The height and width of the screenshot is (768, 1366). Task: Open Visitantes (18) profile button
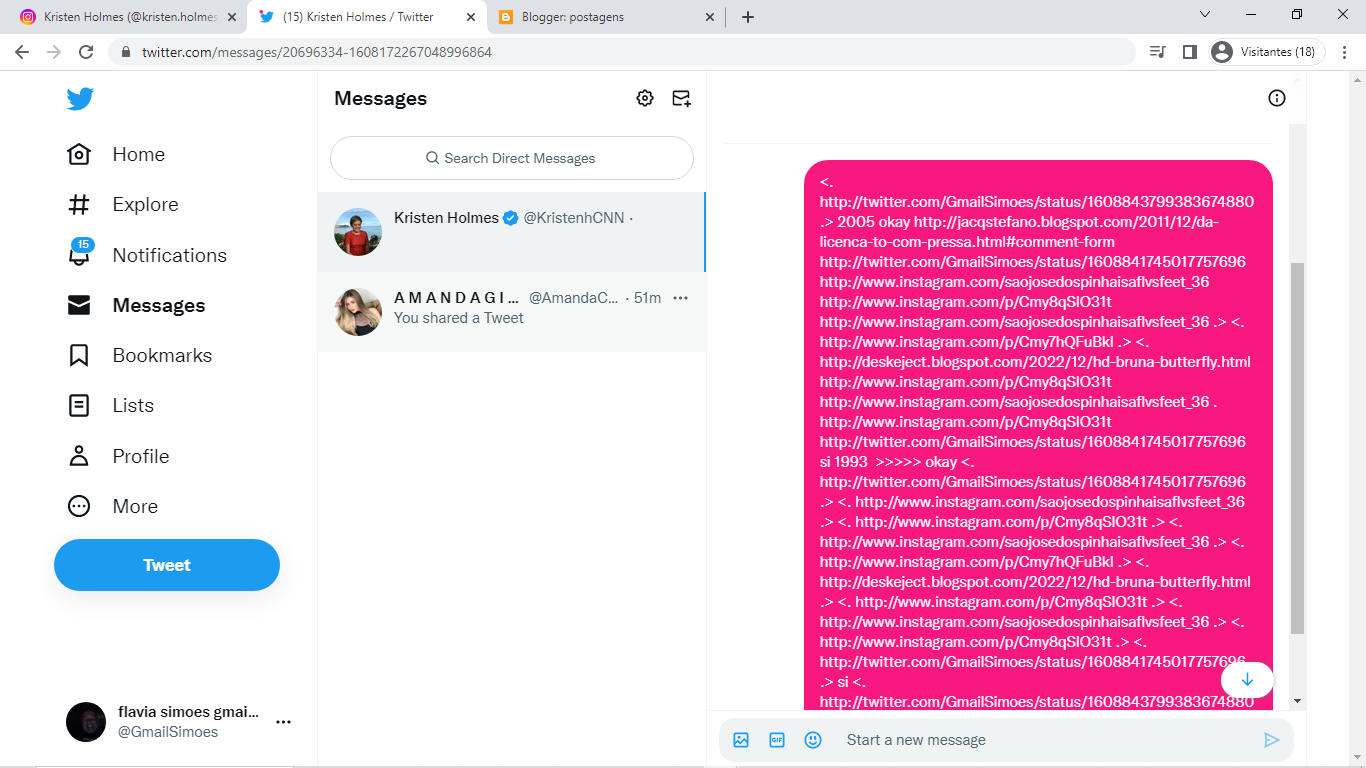1265,52
